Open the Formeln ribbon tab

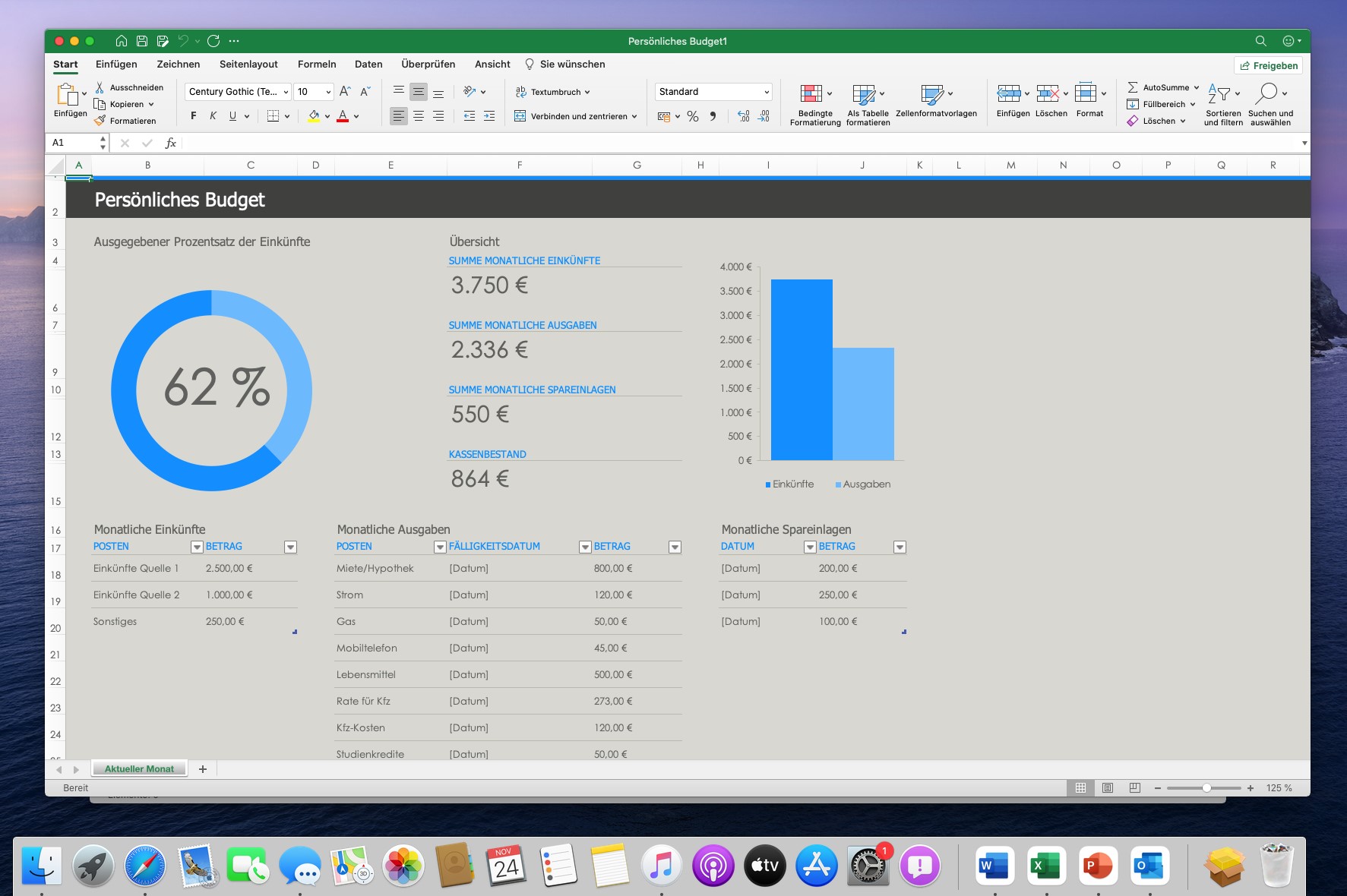tap(317, 65)
